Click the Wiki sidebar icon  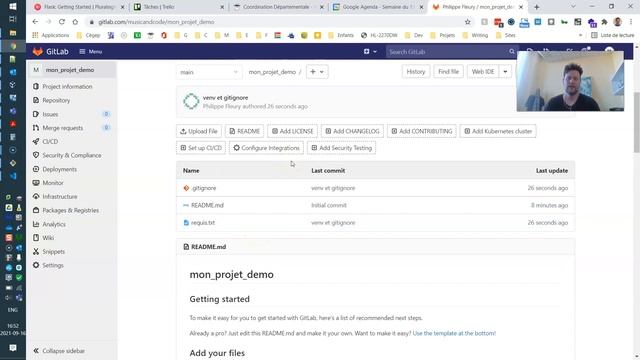[x=36, y=238]
